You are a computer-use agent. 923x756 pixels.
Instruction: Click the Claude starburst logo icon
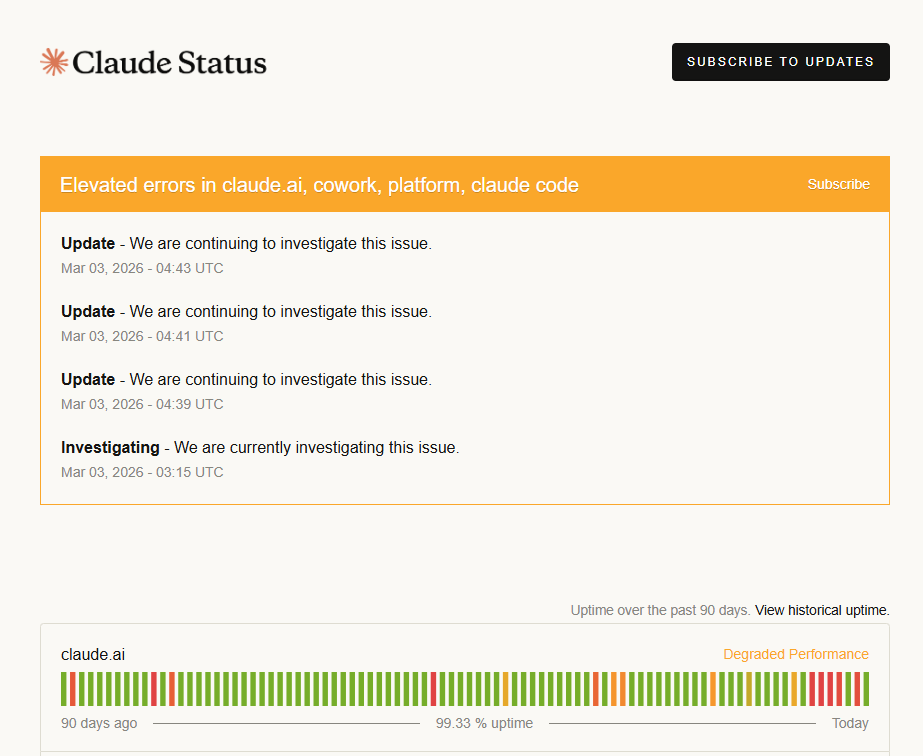(53, 62)
